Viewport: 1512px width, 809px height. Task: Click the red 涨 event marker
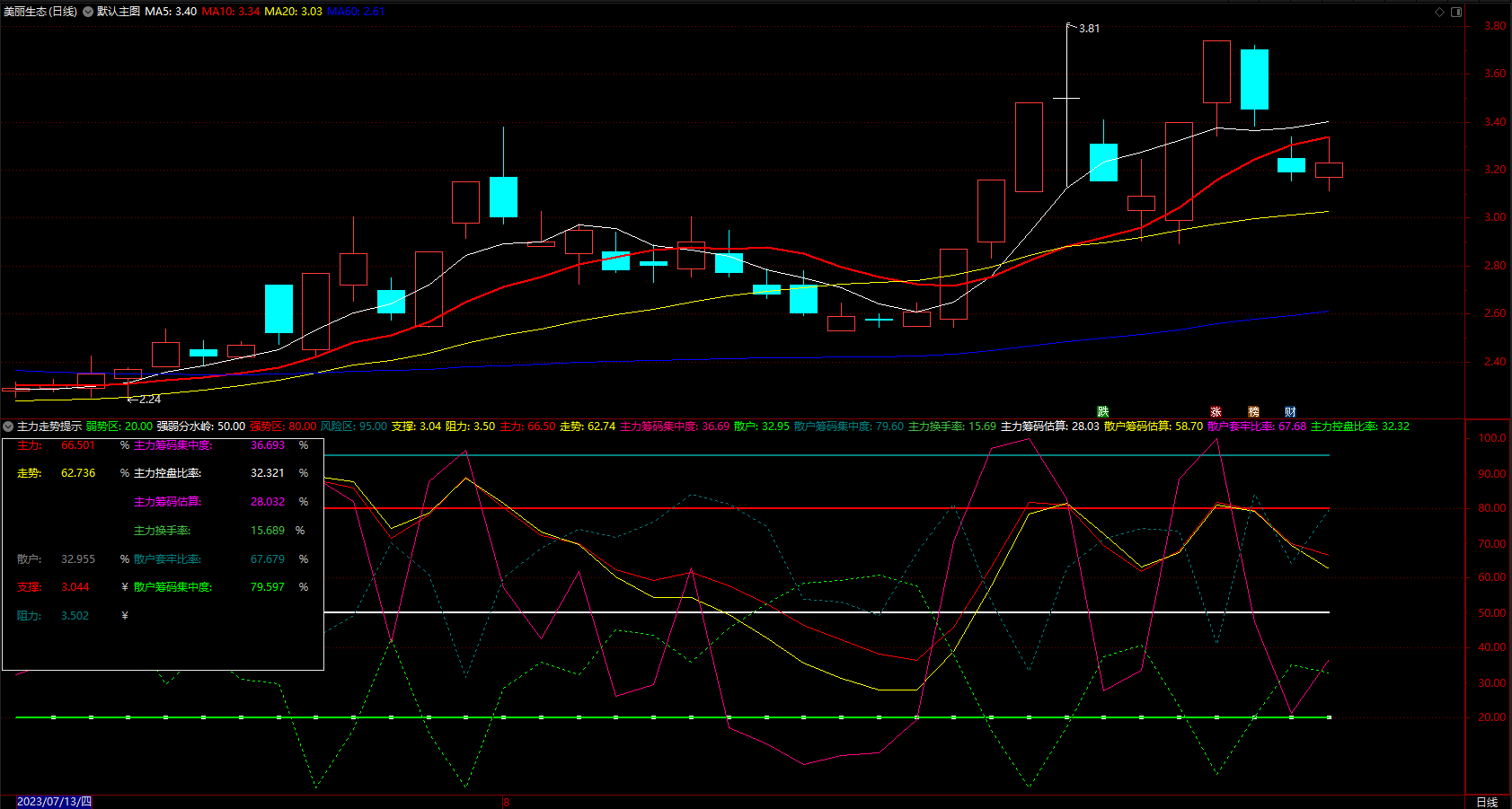click(1216, 412)
